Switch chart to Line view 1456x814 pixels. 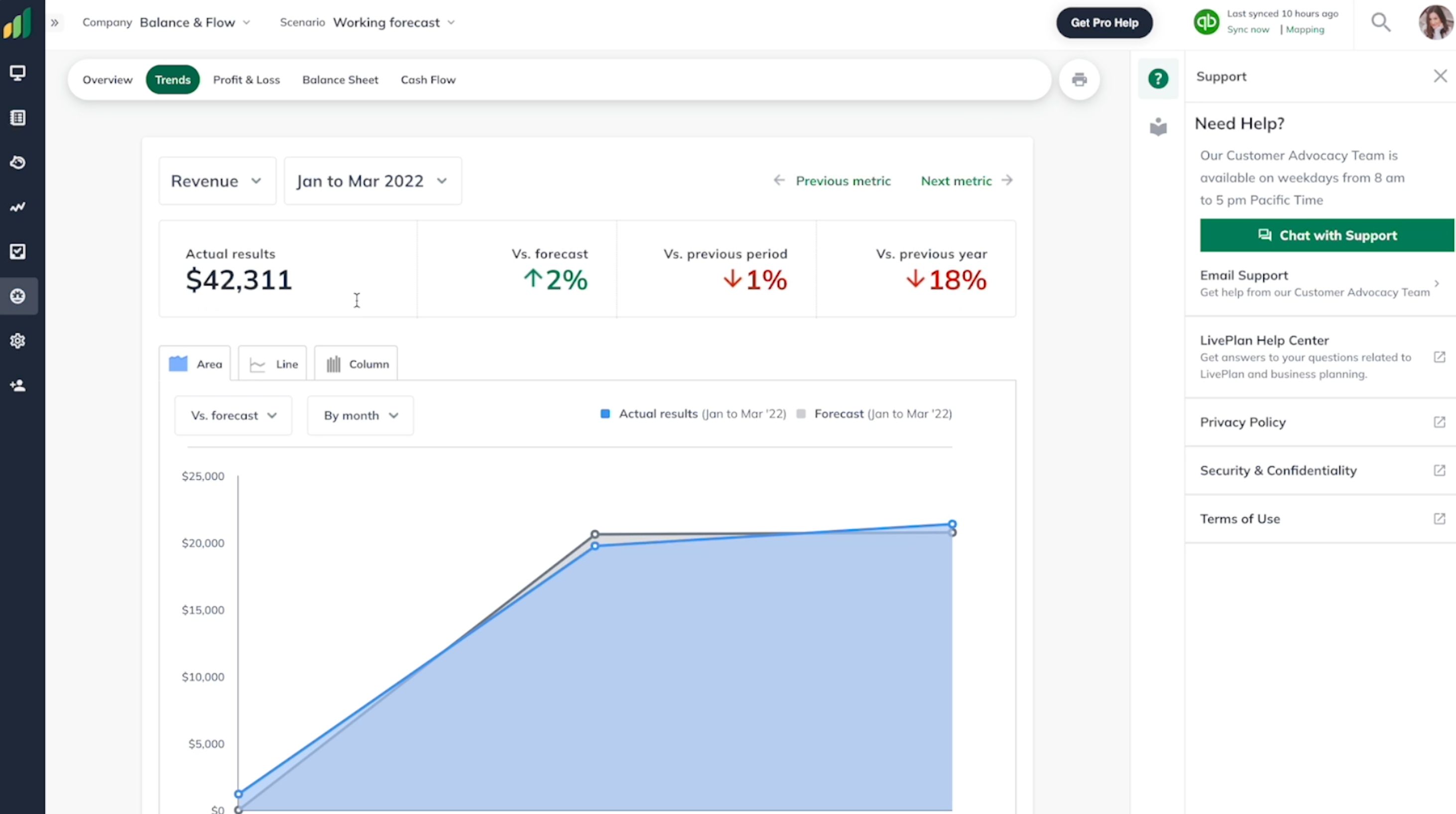point(272,364)
